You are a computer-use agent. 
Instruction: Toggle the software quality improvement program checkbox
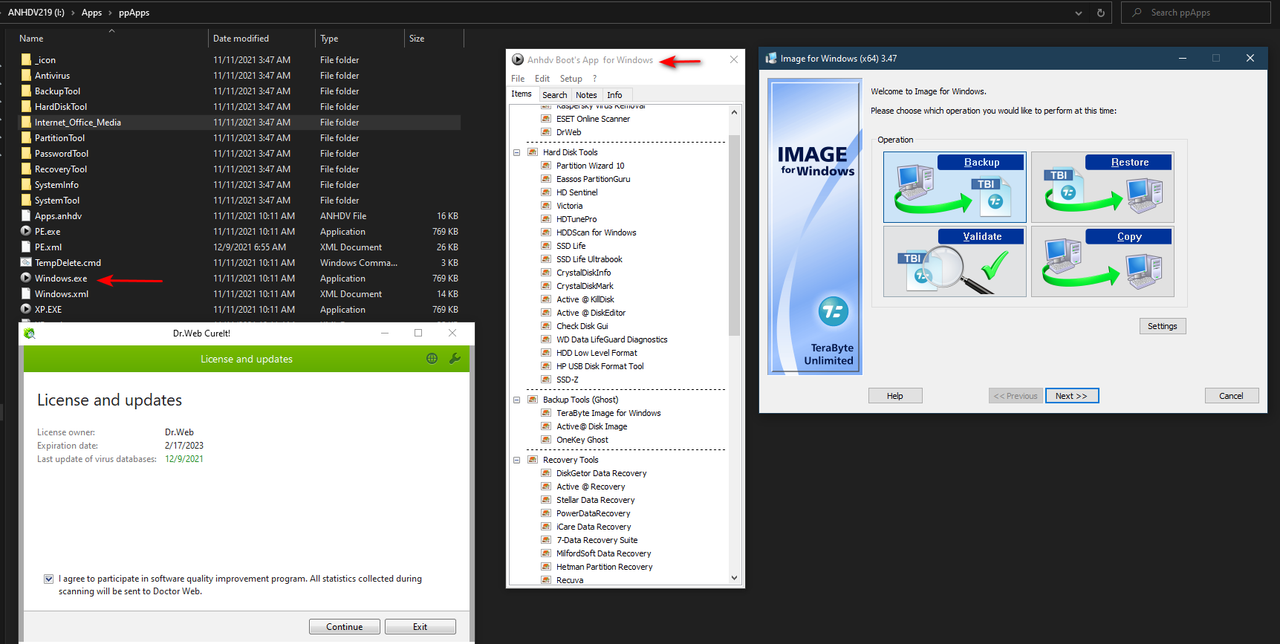(x=49, y=579)
